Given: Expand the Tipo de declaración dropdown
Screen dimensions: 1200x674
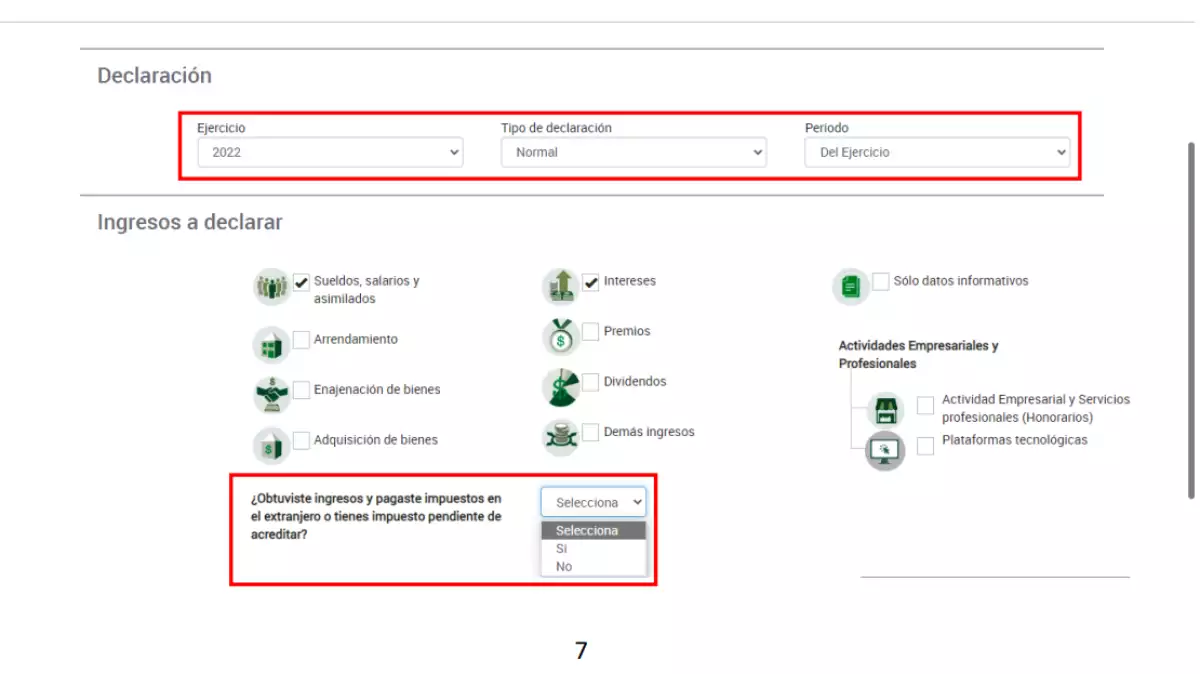Looking at the screenshot, I should 633,153.
